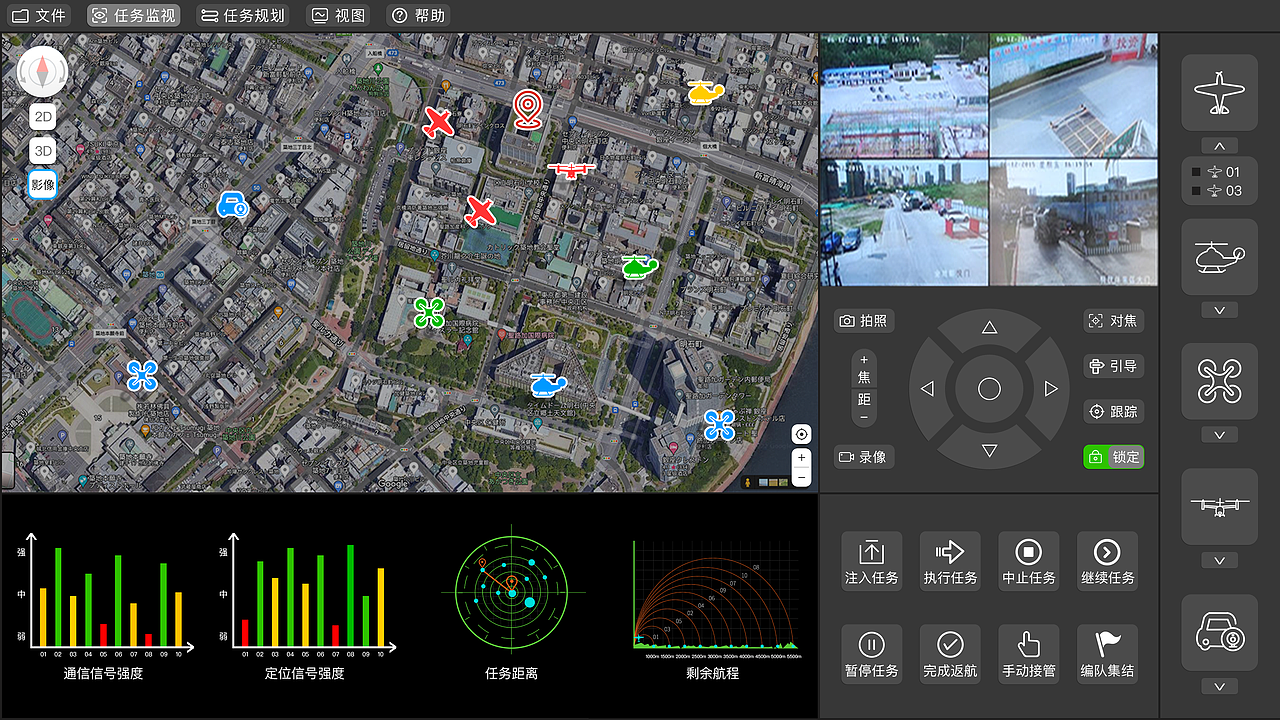Open the 帮助 menu
The width and height of the screenshot is (1280, 720).
[x=418, y=15]
